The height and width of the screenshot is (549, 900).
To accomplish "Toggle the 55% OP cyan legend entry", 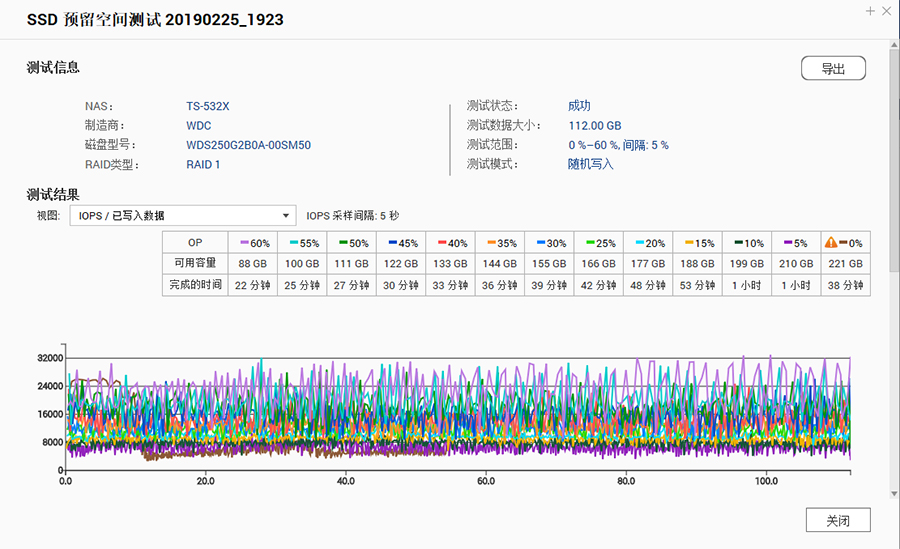I will (x=303, y=242).
